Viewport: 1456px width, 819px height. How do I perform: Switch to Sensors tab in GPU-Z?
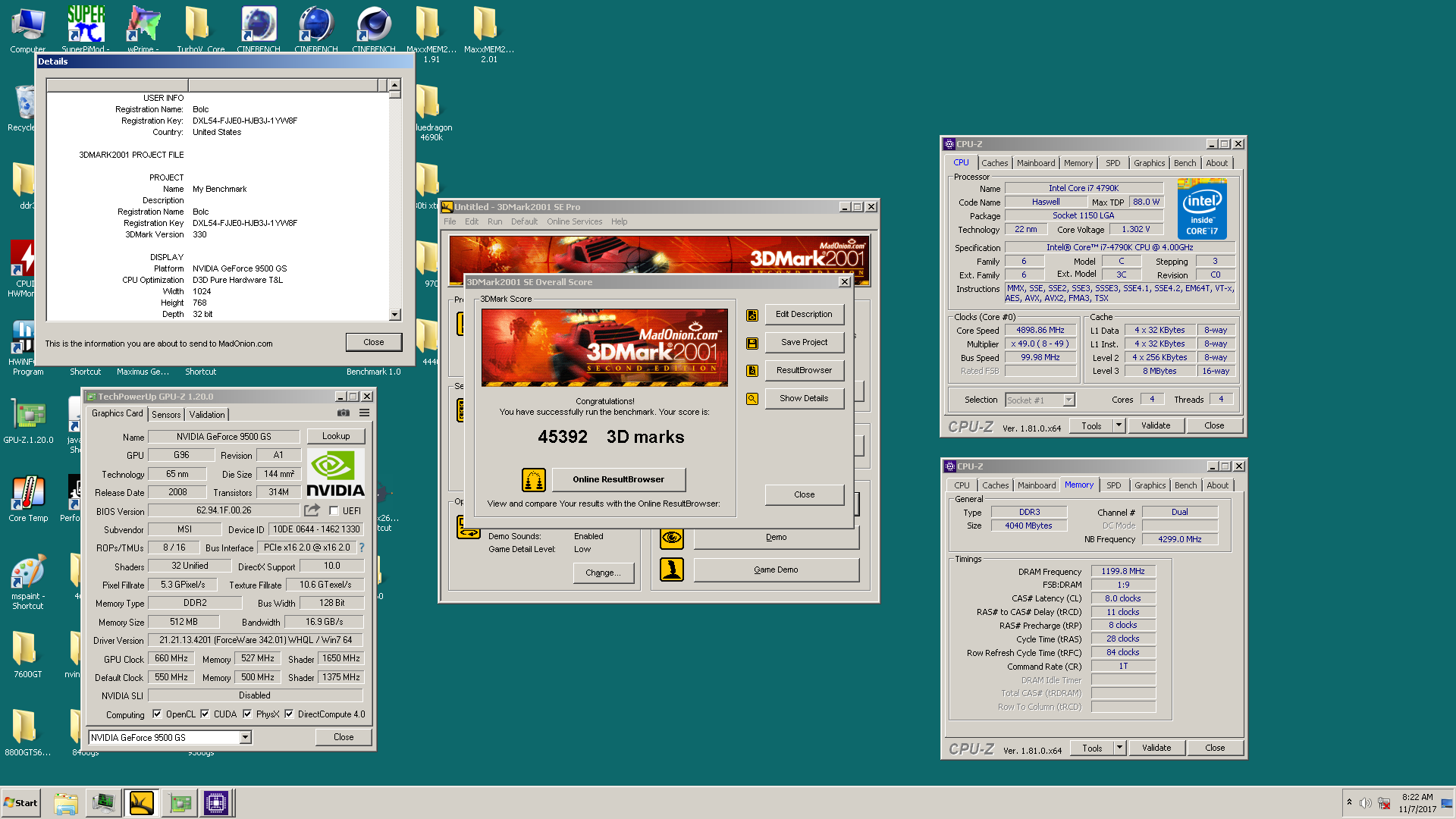click(x=166, y=415)
